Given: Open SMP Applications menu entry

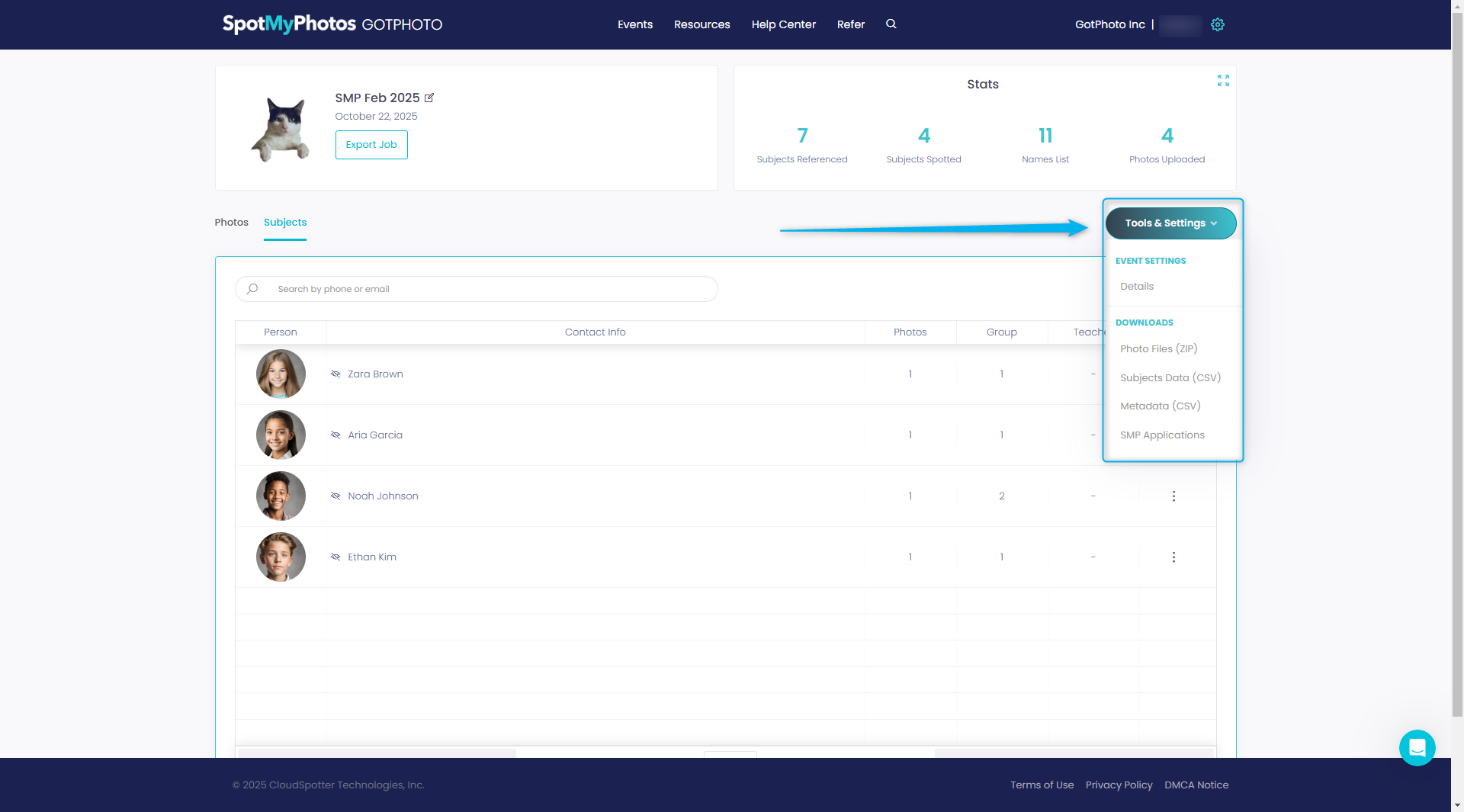Looking at the screenshot, I should [1162, 435].
